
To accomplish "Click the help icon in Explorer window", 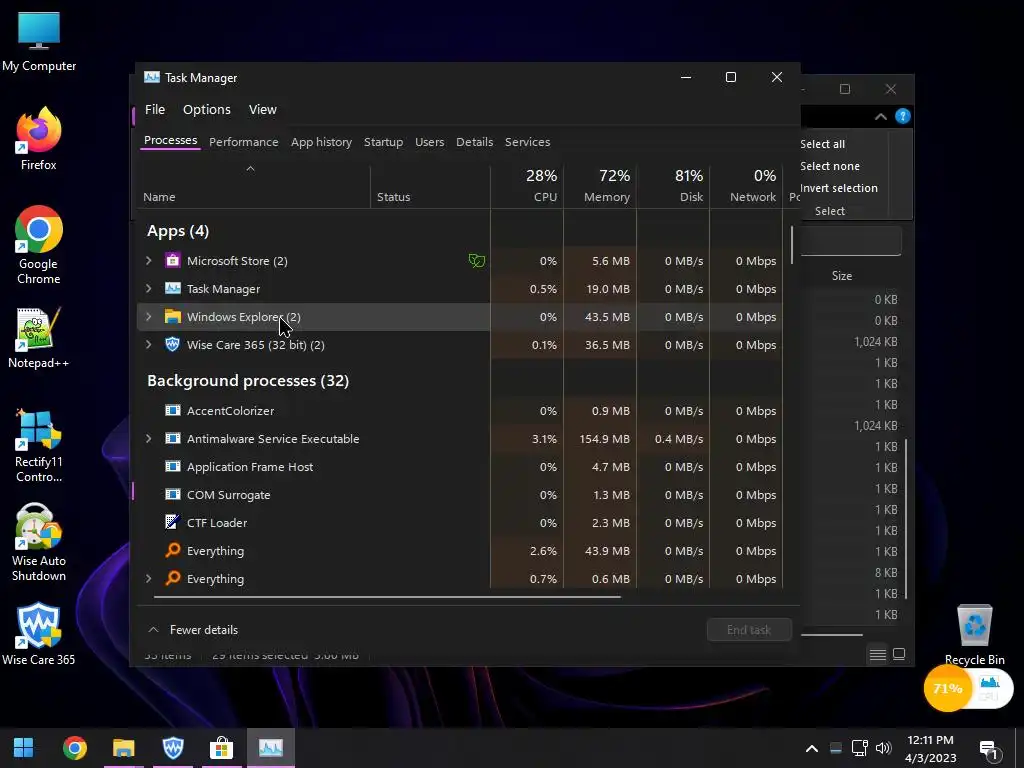I will point(903,116).
